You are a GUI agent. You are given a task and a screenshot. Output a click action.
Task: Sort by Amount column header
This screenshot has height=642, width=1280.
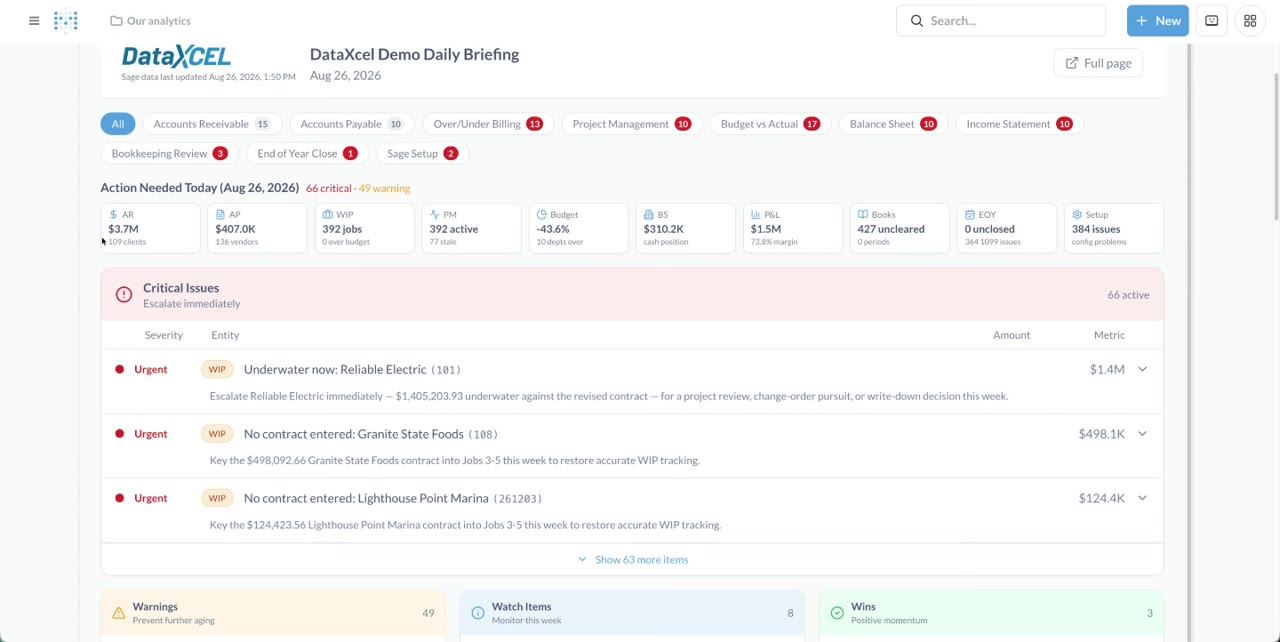point(1011,335)
